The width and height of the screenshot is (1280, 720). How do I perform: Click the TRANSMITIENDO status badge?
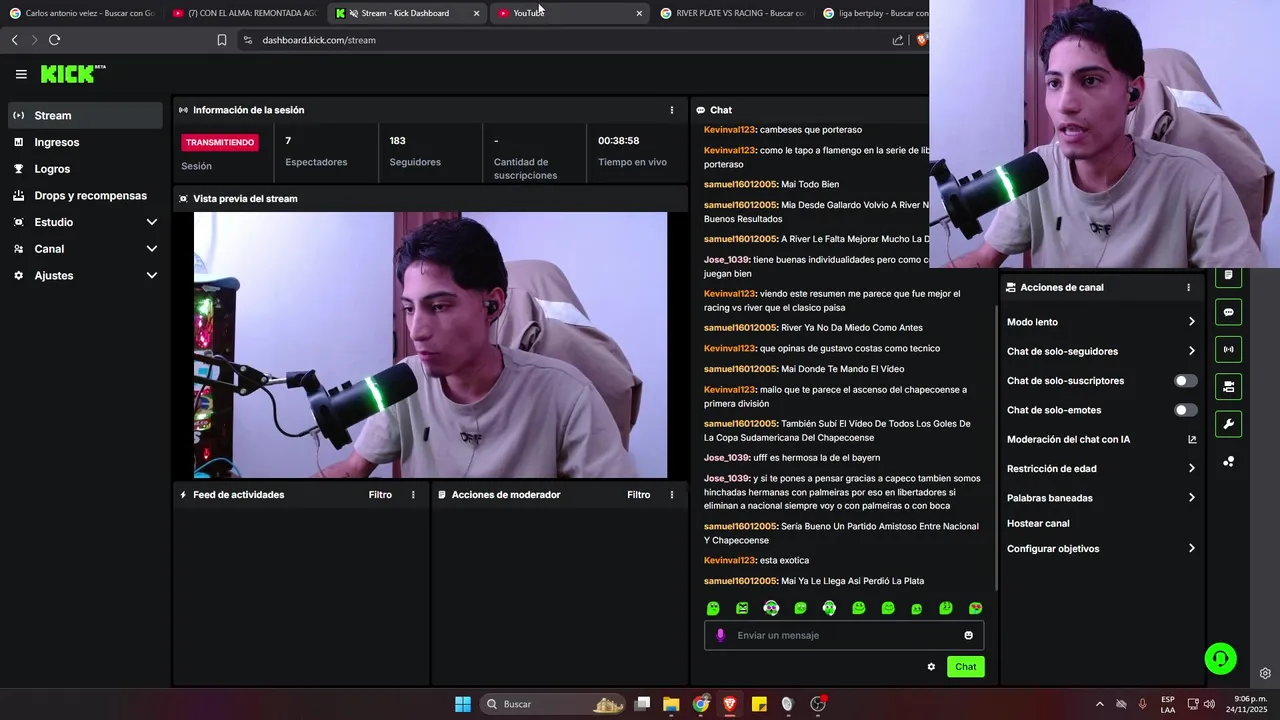220,142
